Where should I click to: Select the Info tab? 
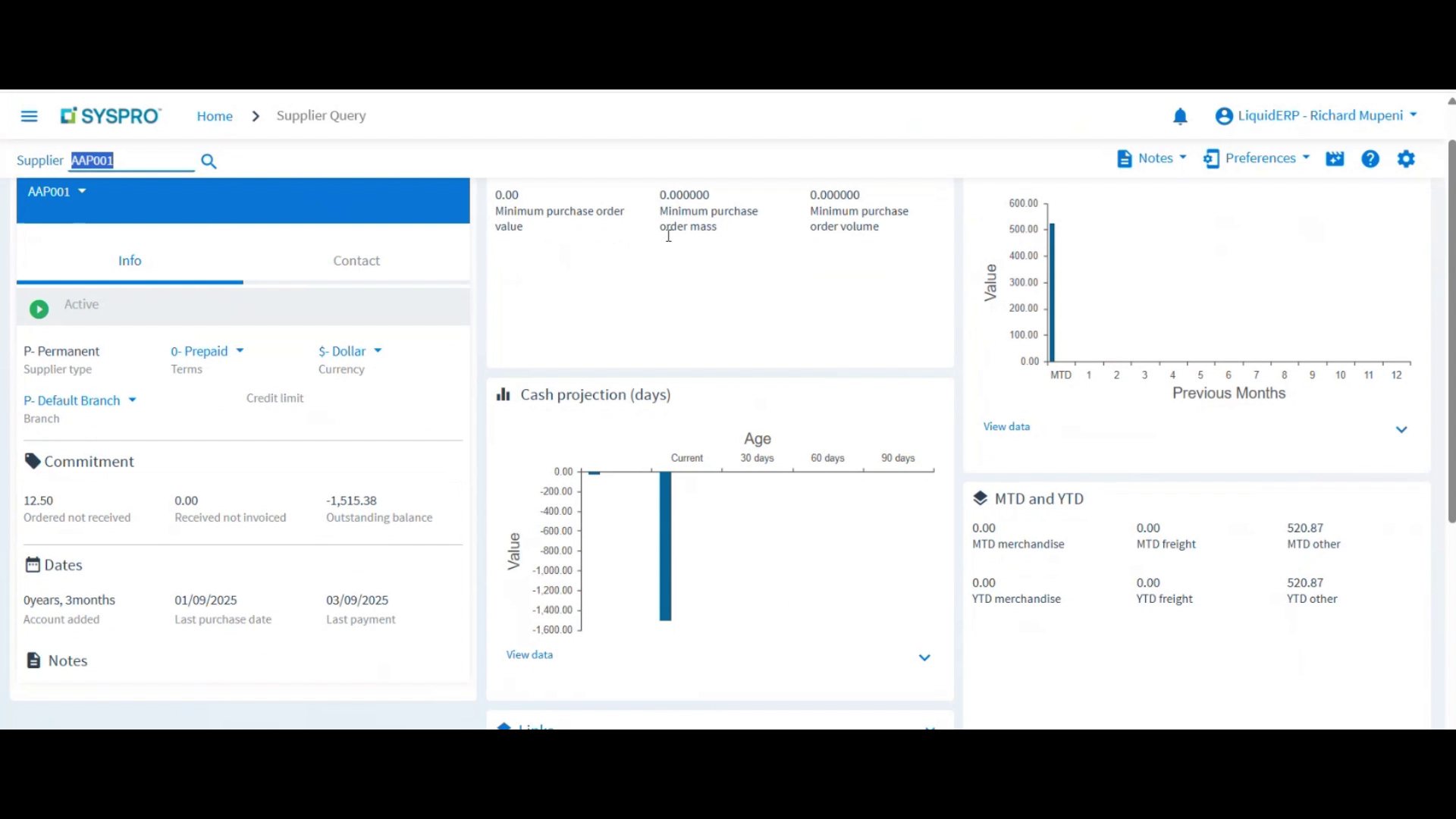130,261
